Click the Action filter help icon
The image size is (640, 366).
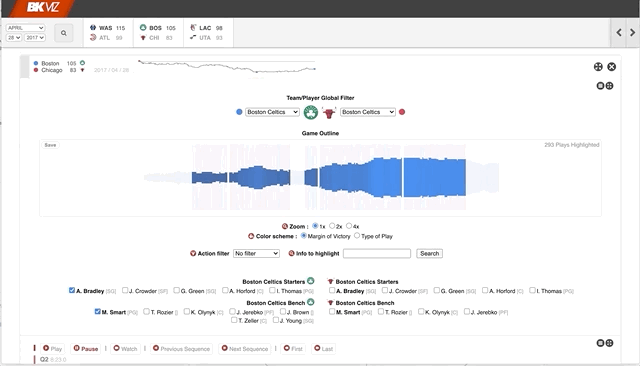tap(193, 253)
